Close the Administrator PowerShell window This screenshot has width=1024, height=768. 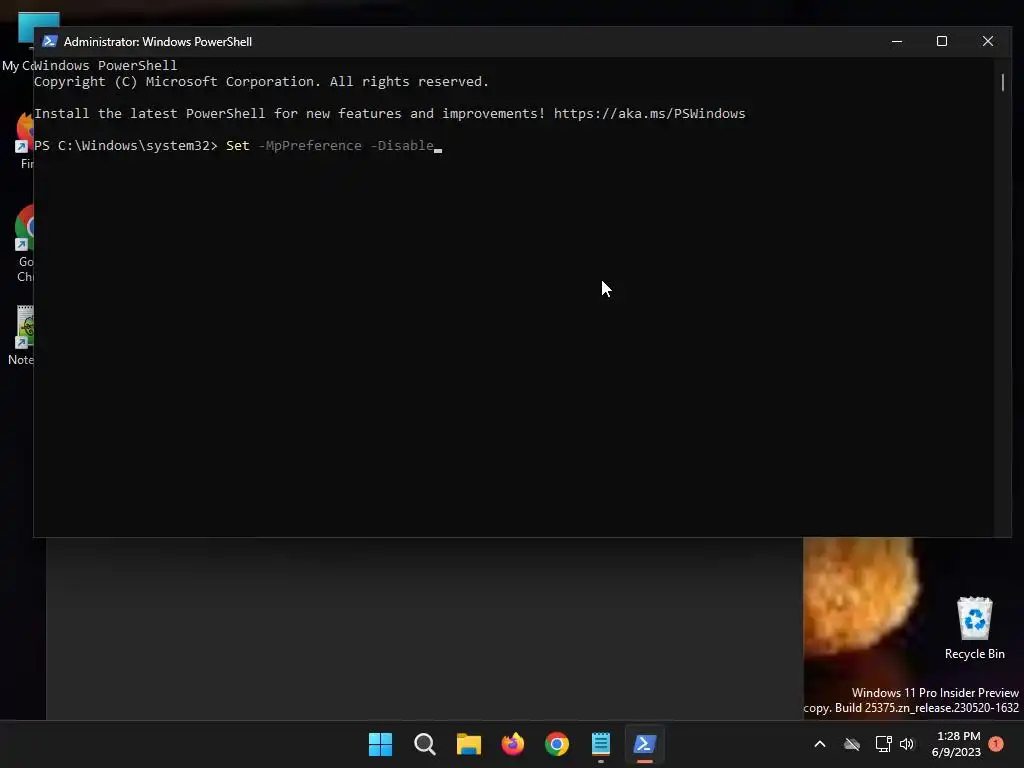click(988, 41)
